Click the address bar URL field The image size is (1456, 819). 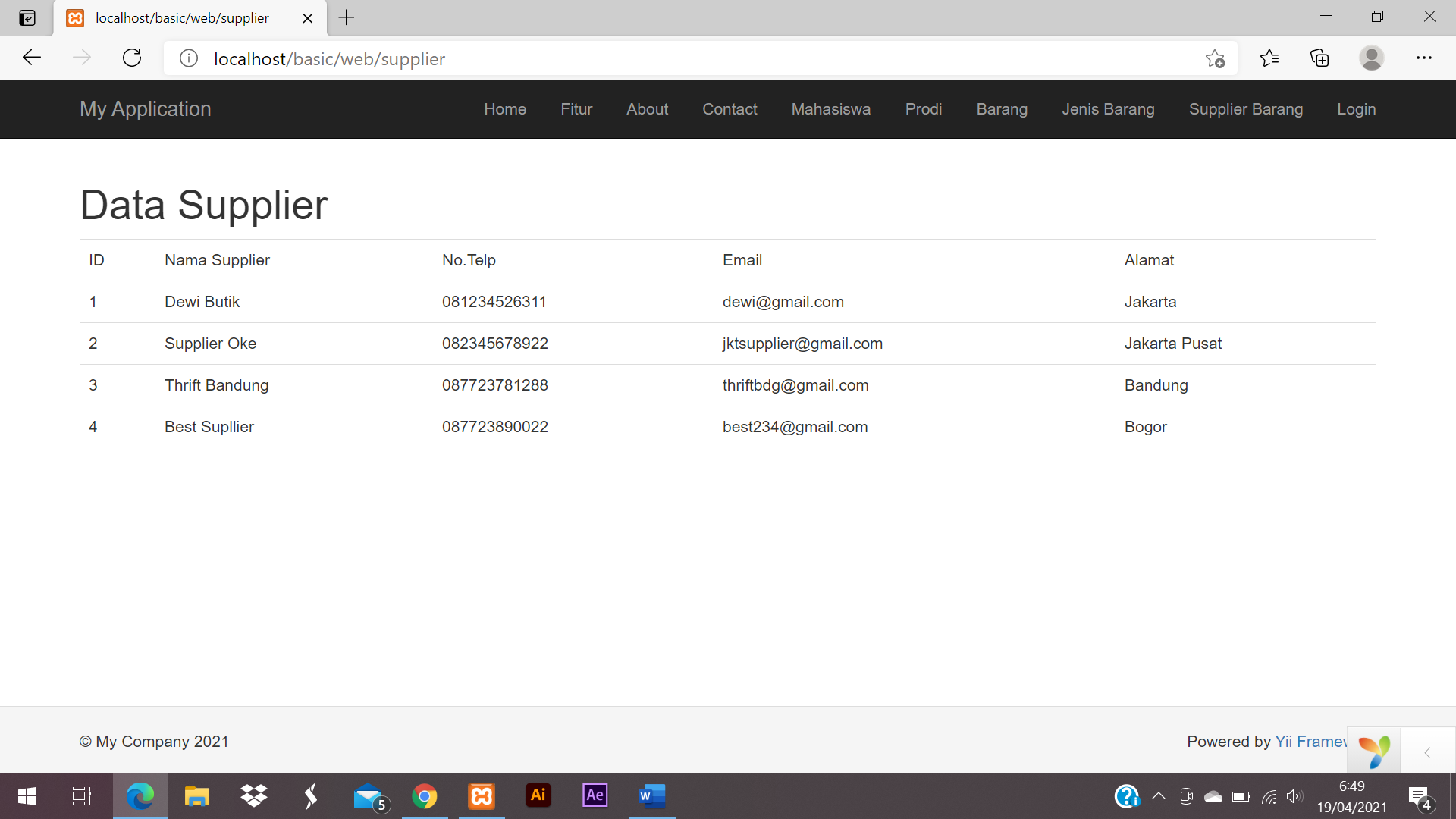[607, 58]
